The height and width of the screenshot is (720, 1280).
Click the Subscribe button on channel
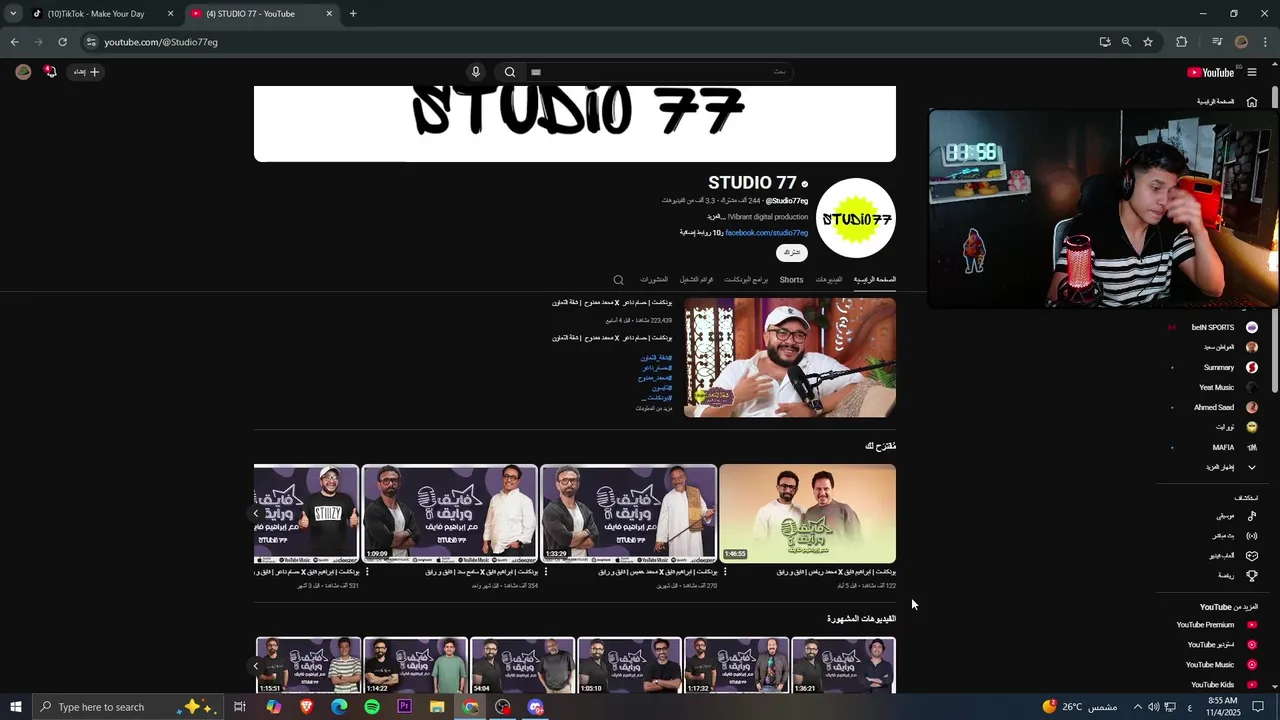point(791,253)
